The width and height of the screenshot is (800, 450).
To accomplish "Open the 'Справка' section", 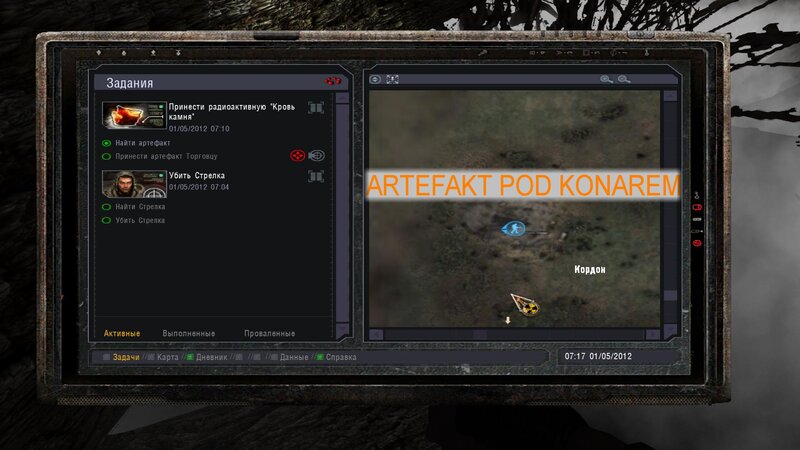I will pos(332,357).
